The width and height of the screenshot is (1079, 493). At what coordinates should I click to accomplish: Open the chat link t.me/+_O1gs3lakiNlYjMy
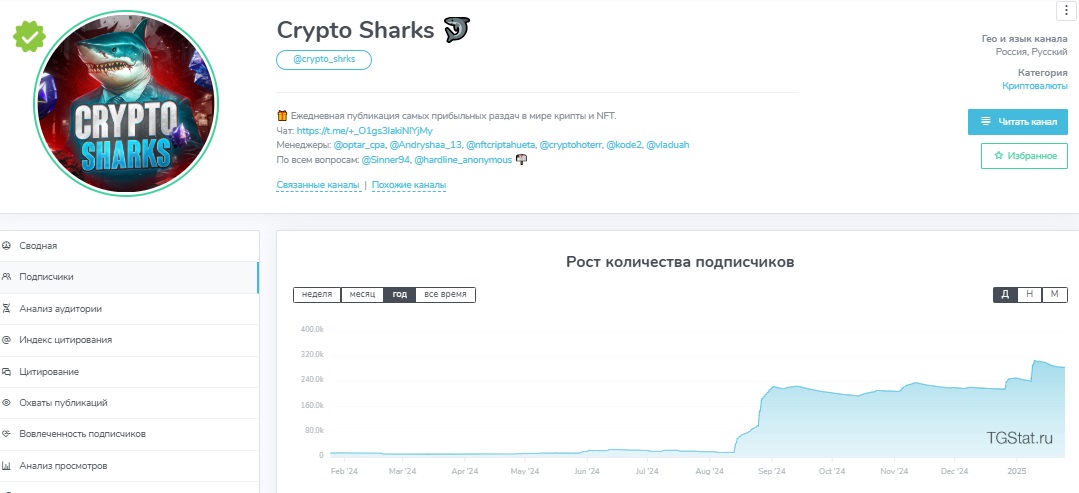pos(365,130)
